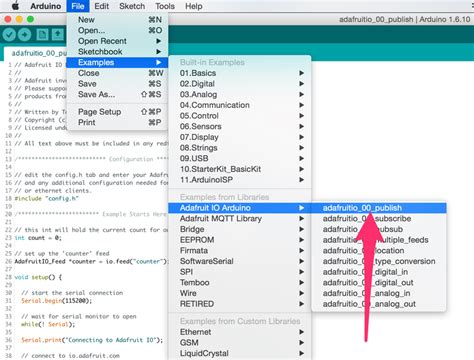Expand the LiquidCrystal library examples
Image resolution: width=474 pixels, height=360 pixels.
click(x=240, y=353)
